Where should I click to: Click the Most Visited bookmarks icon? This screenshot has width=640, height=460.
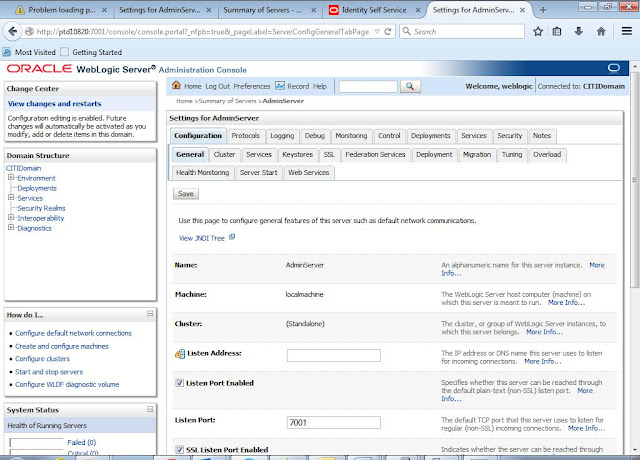[7, 52]
